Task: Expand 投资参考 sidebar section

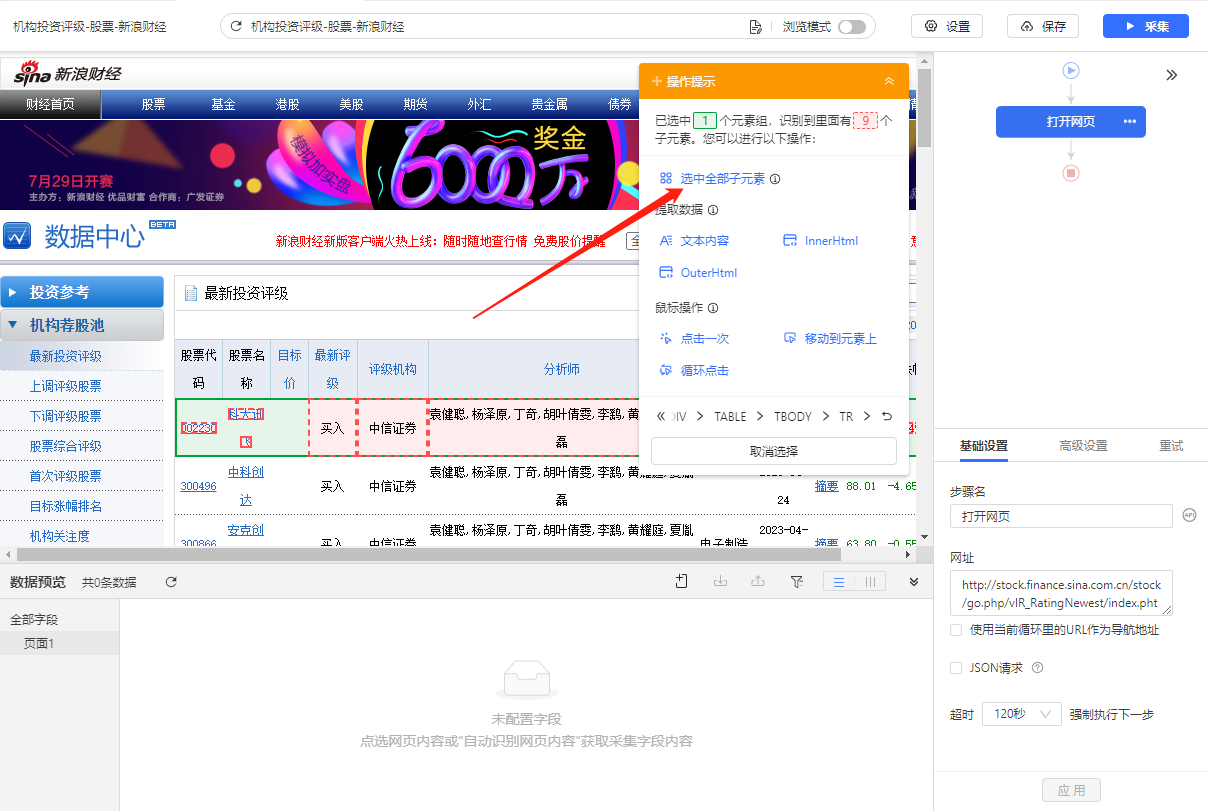Action: pos(82,292)
